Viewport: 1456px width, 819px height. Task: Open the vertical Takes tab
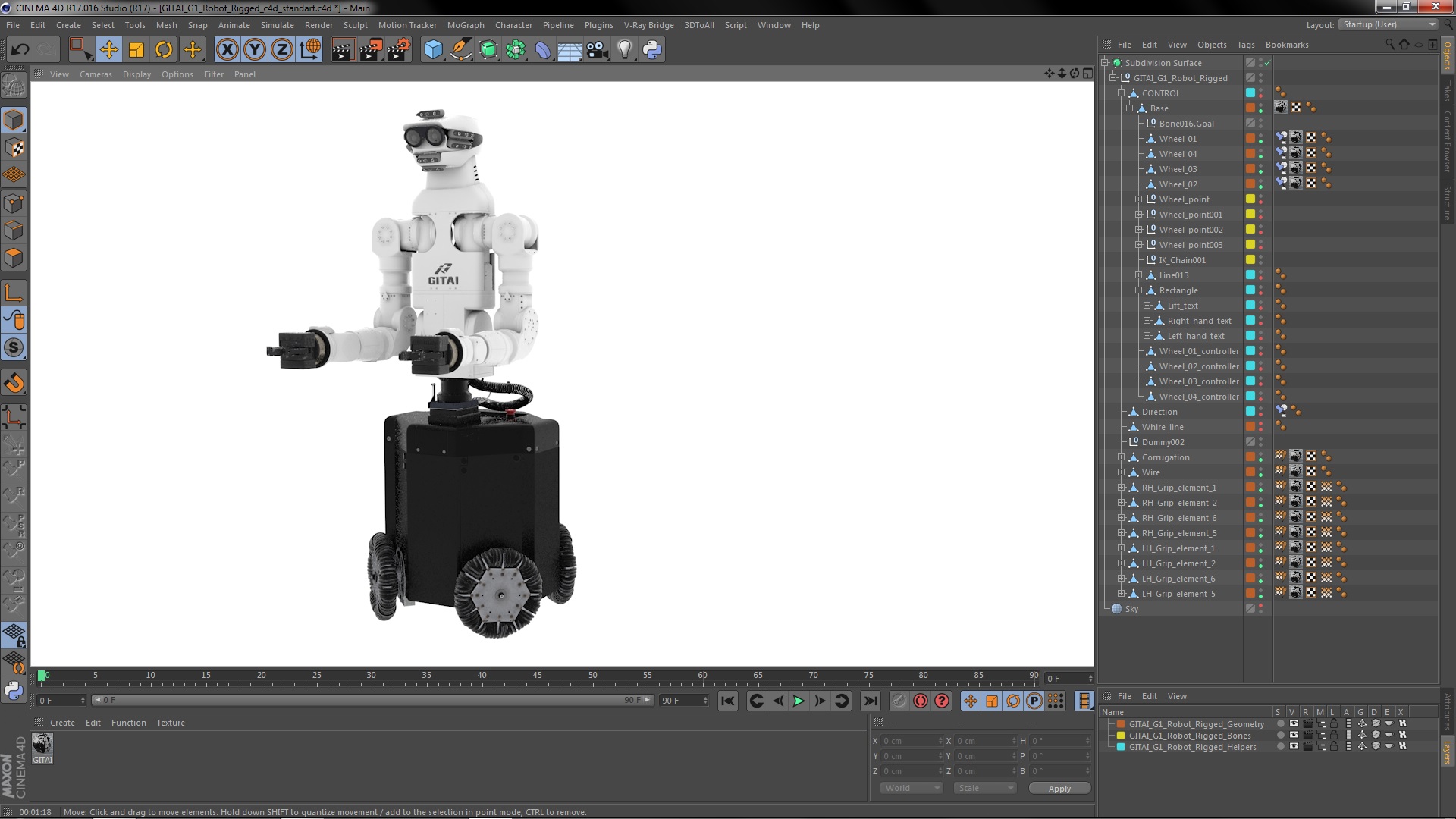1447,91
